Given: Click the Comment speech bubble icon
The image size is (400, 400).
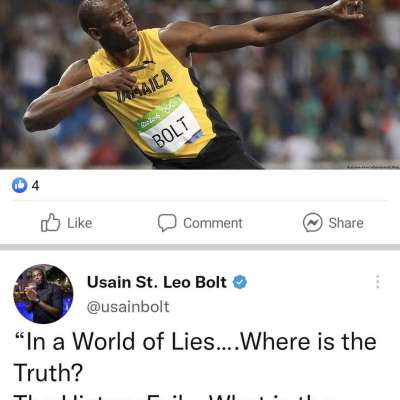Looking at the screenshot, I should (167, 223).
